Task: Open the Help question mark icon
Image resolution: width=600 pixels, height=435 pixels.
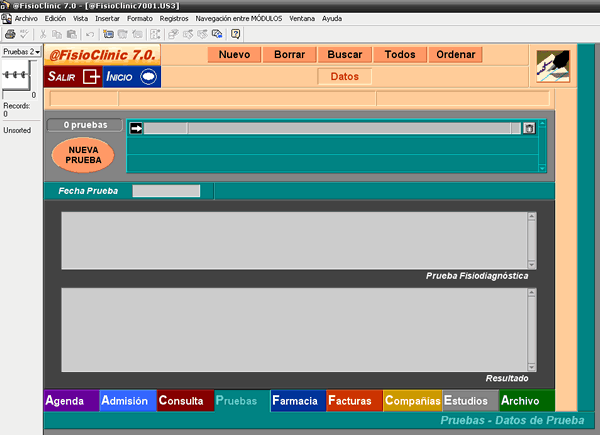Action: pos(235,34)
